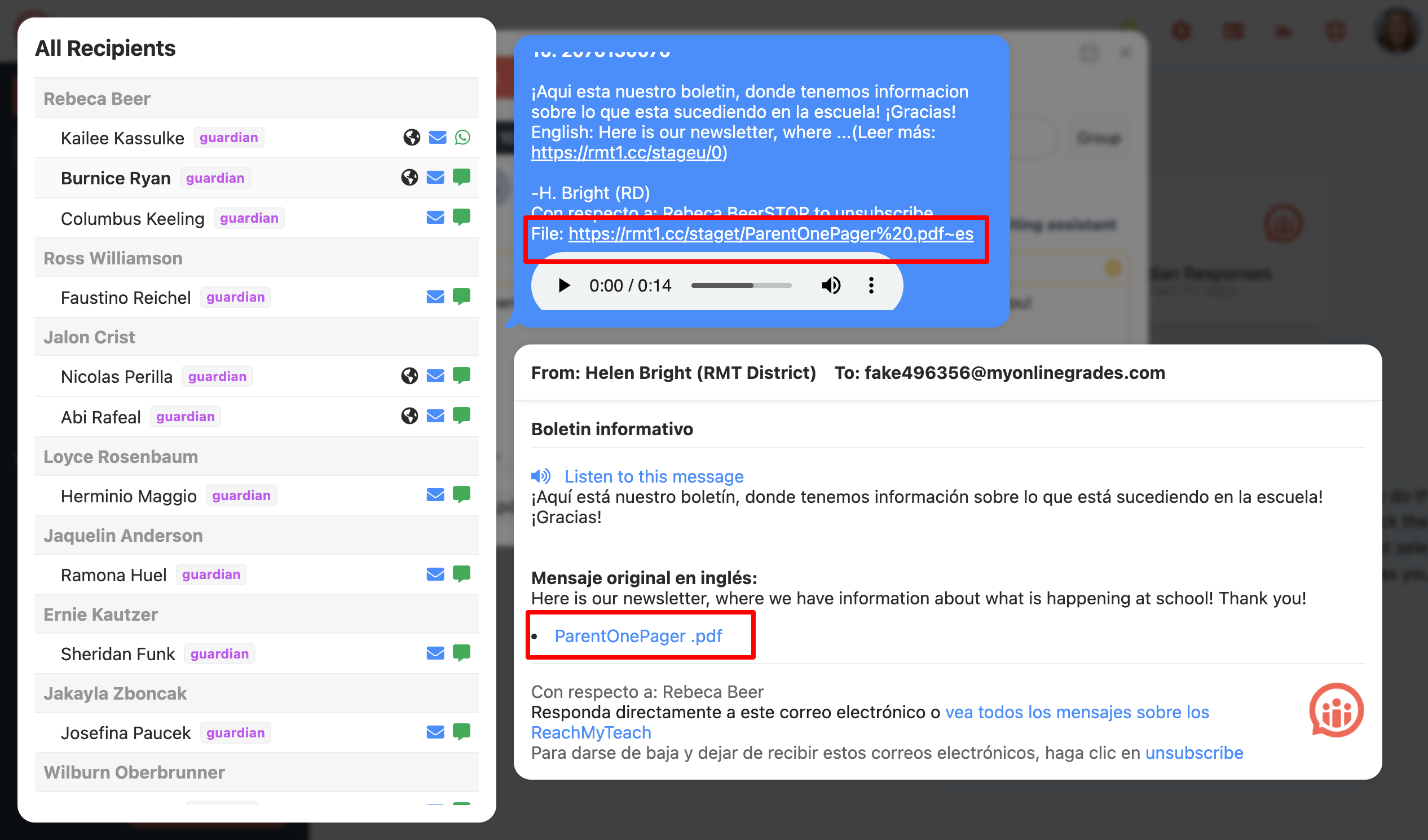Viewport: 1428px width, 840px height.
Task: Open the ParentOnePager PDF file URL link
Action: coord(770,234)
